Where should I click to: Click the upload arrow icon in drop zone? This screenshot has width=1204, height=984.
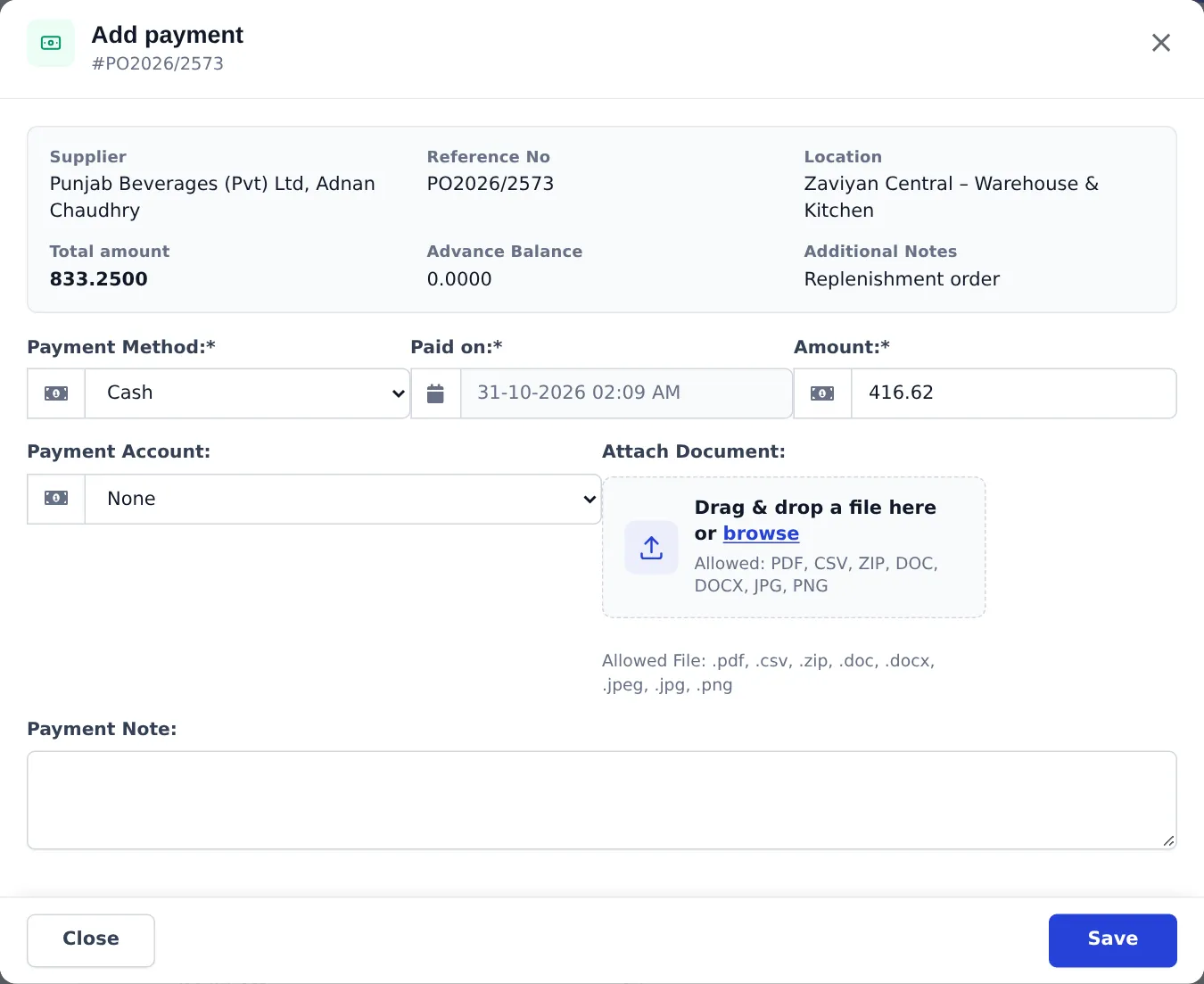(651, 548)
